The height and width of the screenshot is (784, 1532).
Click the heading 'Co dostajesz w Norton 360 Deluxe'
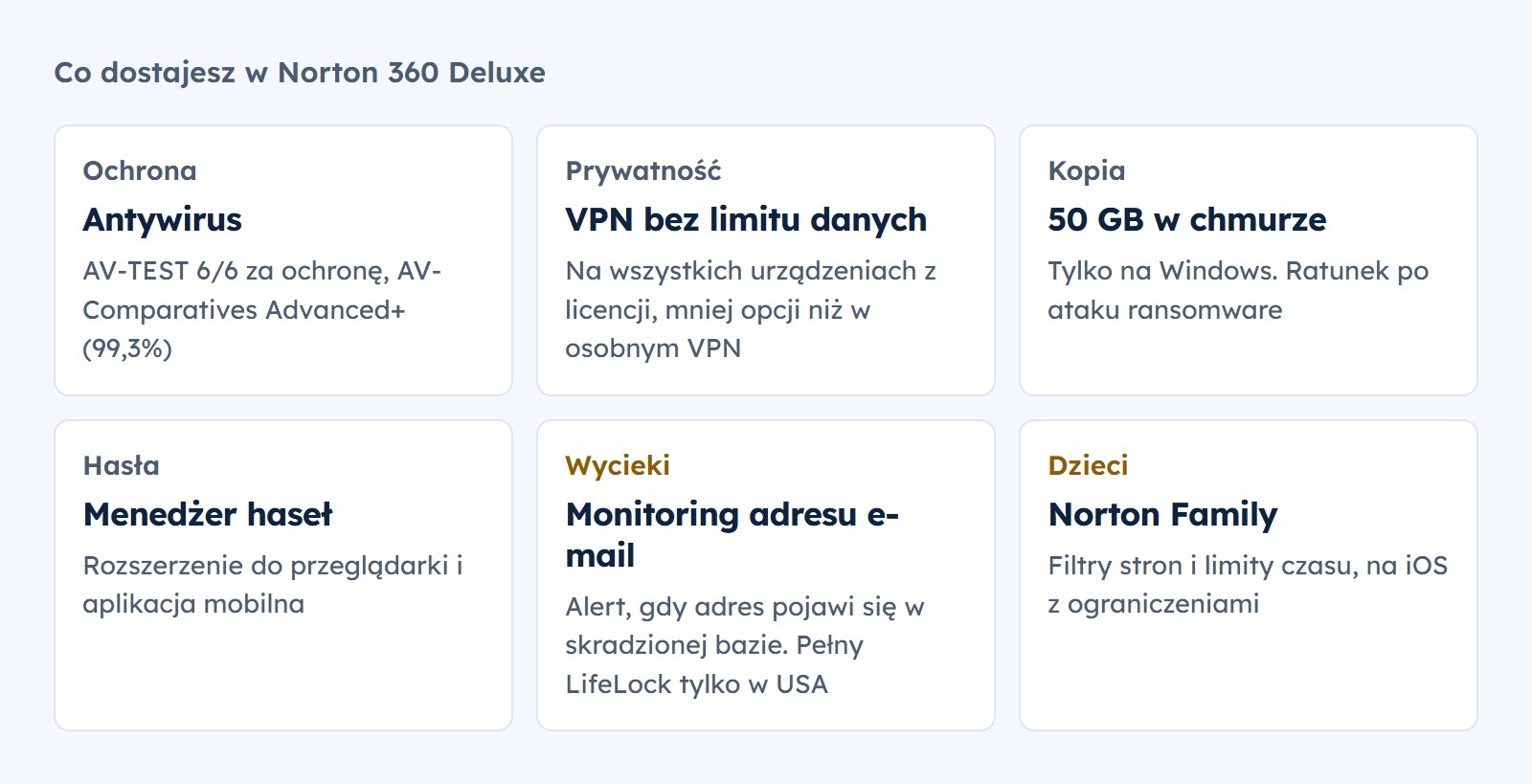[300, 73]
